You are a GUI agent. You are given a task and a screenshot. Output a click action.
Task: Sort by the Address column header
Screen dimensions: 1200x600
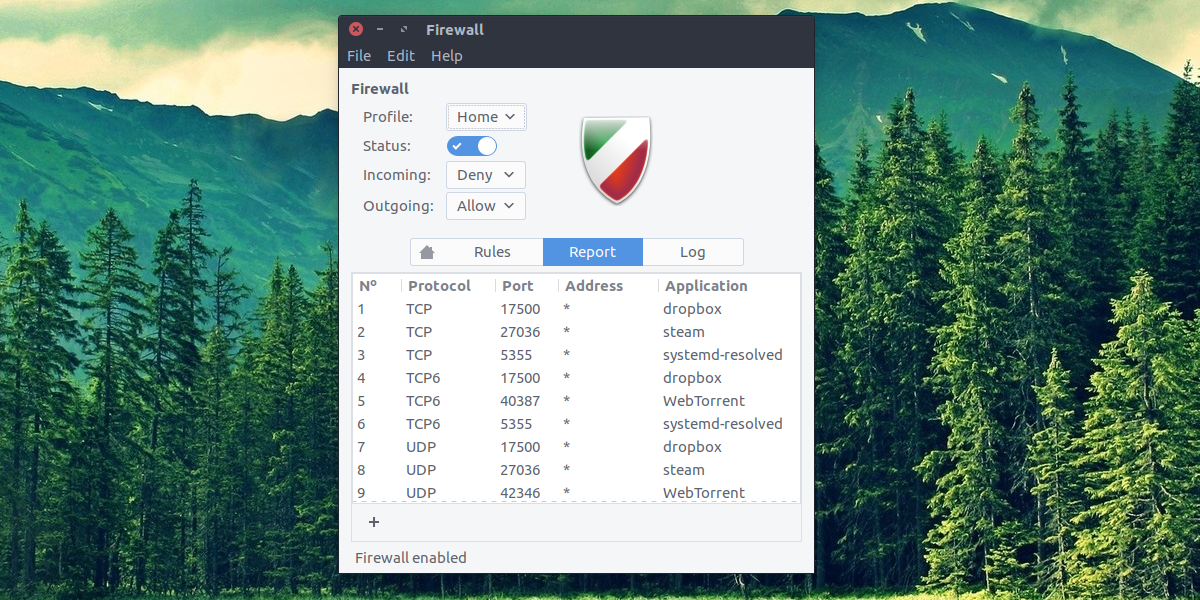point(608,286)
